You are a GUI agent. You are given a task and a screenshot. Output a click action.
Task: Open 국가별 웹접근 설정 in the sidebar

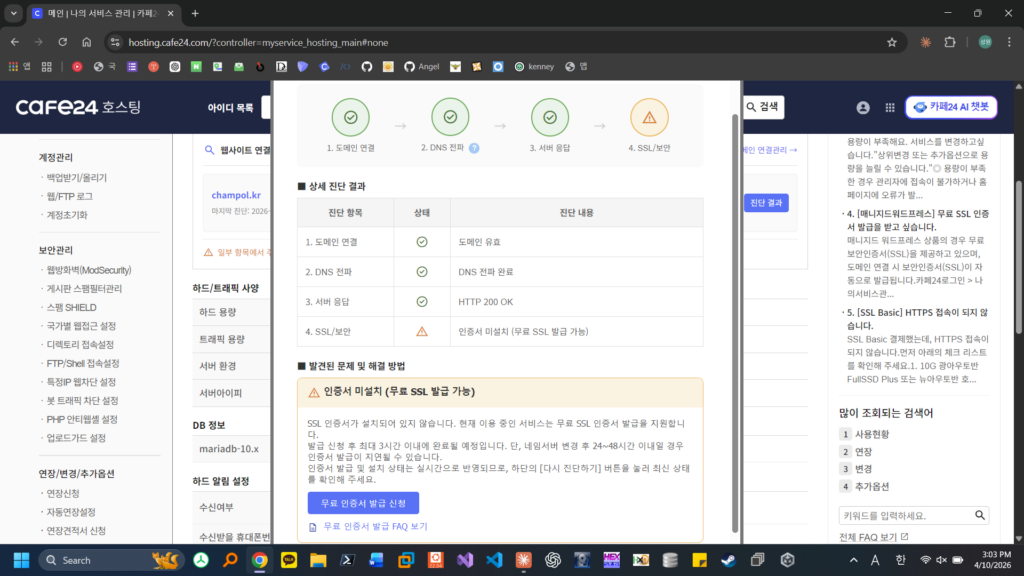click(81, 326)
